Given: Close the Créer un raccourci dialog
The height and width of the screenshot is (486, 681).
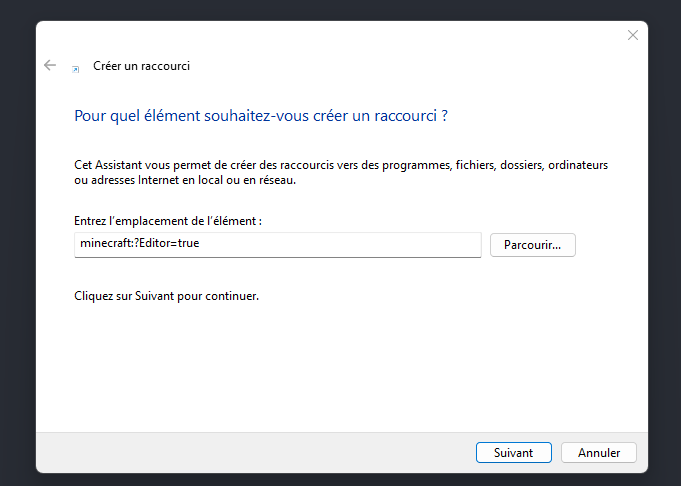Looking at the screenshot, I should coord(632,35).
